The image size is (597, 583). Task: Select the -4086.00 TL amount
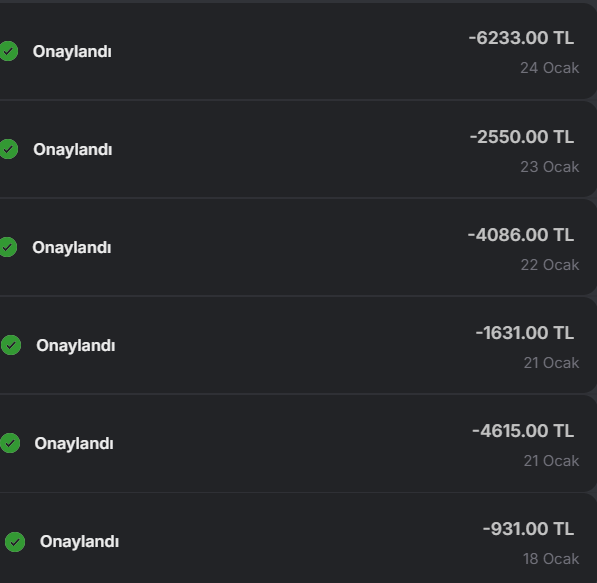click(x=521, y=235)
